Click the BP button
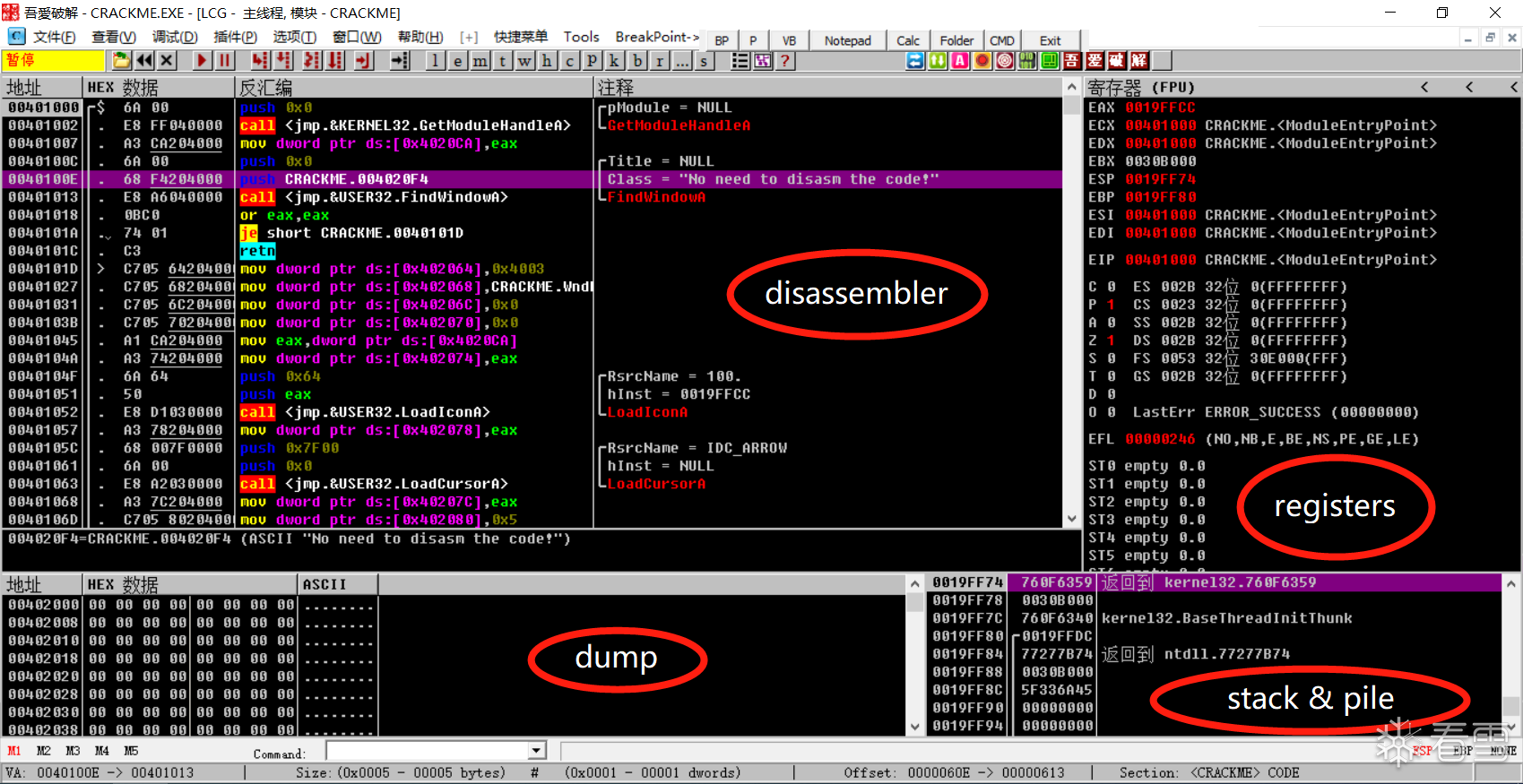The height and width of the screenshot is (784, 1523). [723, 40]
